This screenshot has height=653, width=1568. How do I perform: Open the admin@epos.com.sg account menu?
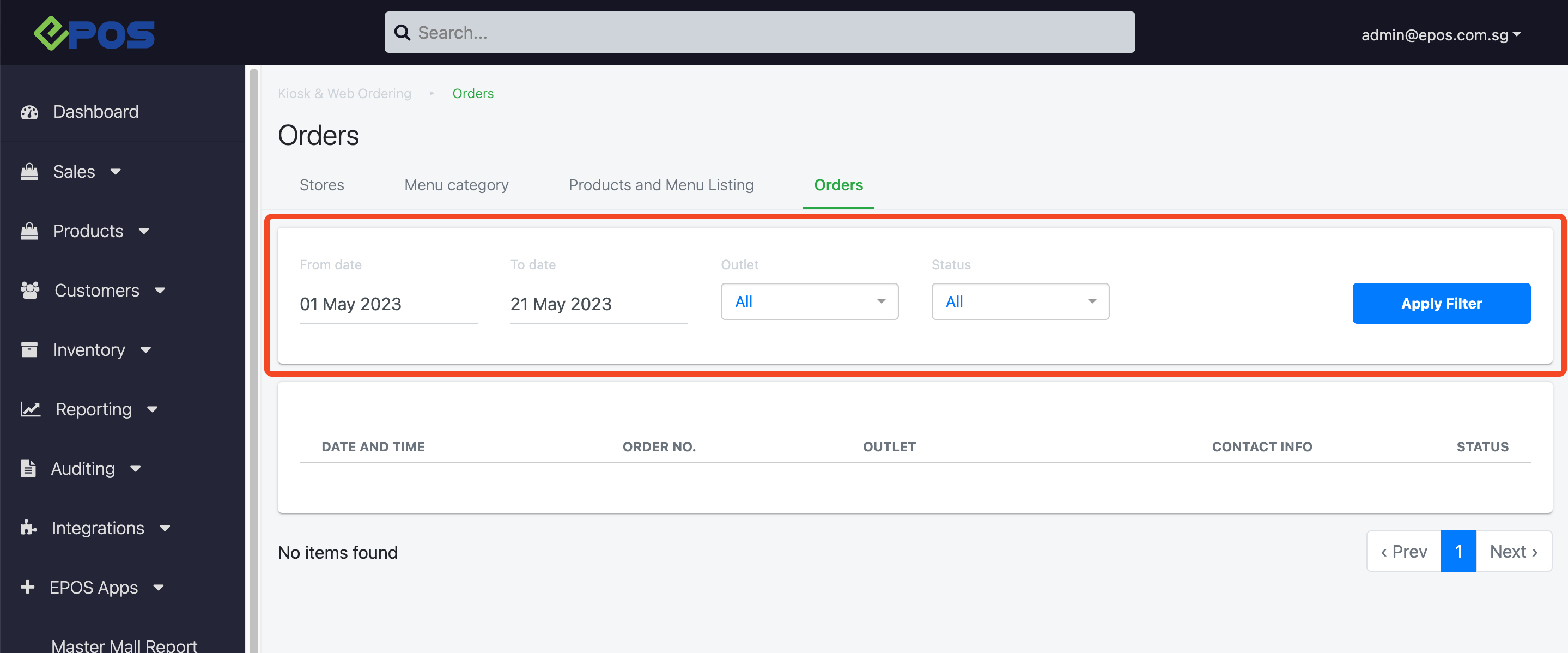tap(1442, 35)
